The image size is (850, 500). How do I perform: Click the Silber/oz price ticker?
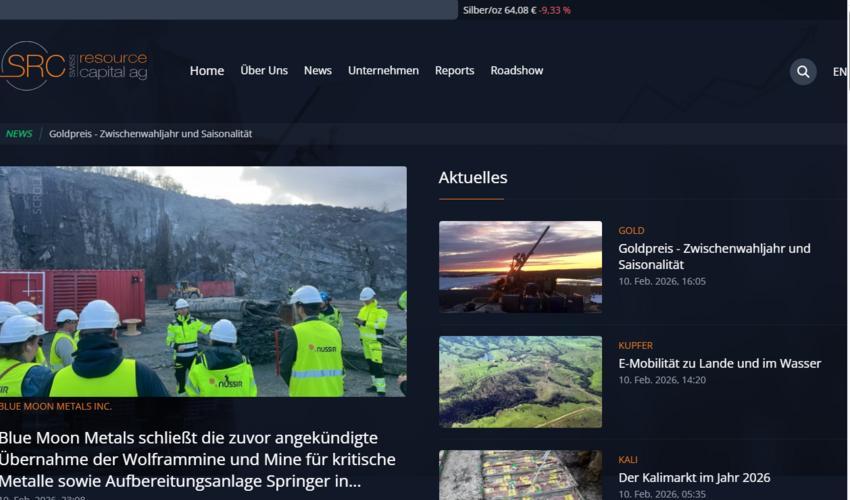coord(516,10)
